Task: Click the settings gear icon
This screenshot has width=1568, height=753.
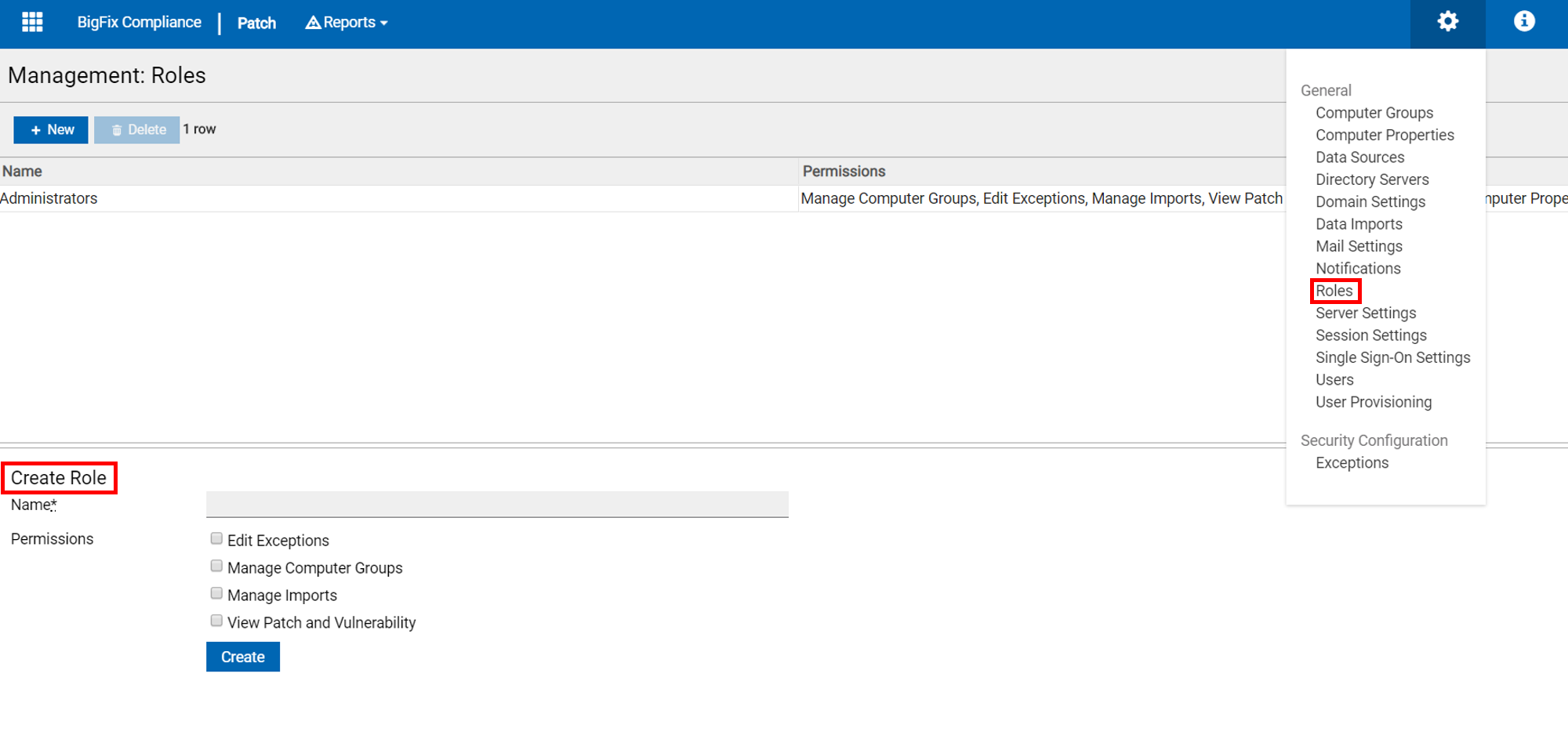Action: (1447, 22)
